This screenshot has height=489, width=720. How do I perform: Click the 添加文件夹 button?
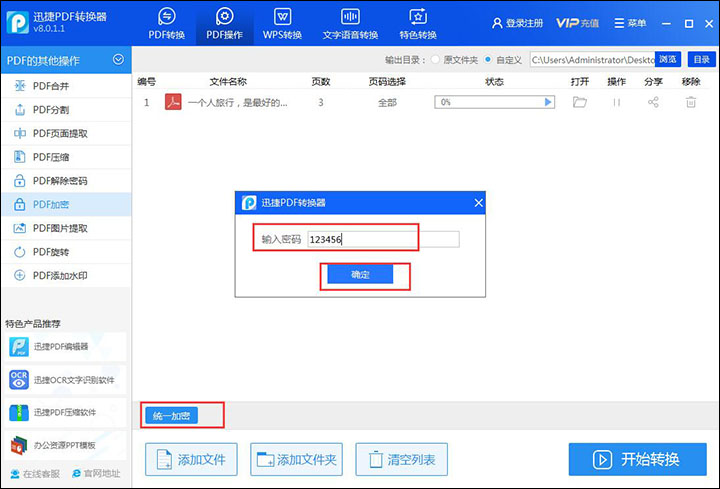(296, 459)
